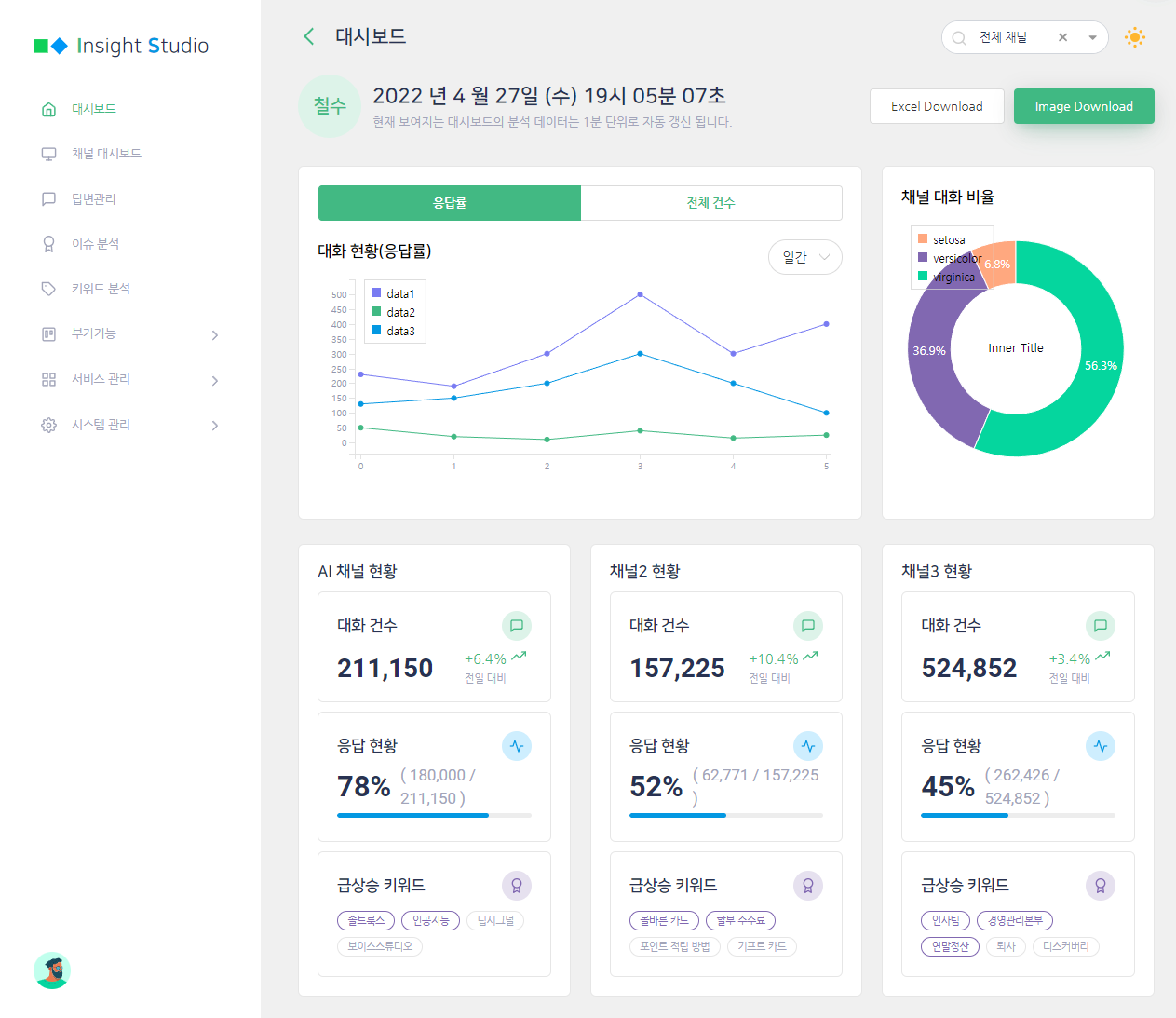Image resolution: width=1176 pixels, height=1018 pixels.
Task: Switch to the 전체 건수 tab
Action: (710, 203)
